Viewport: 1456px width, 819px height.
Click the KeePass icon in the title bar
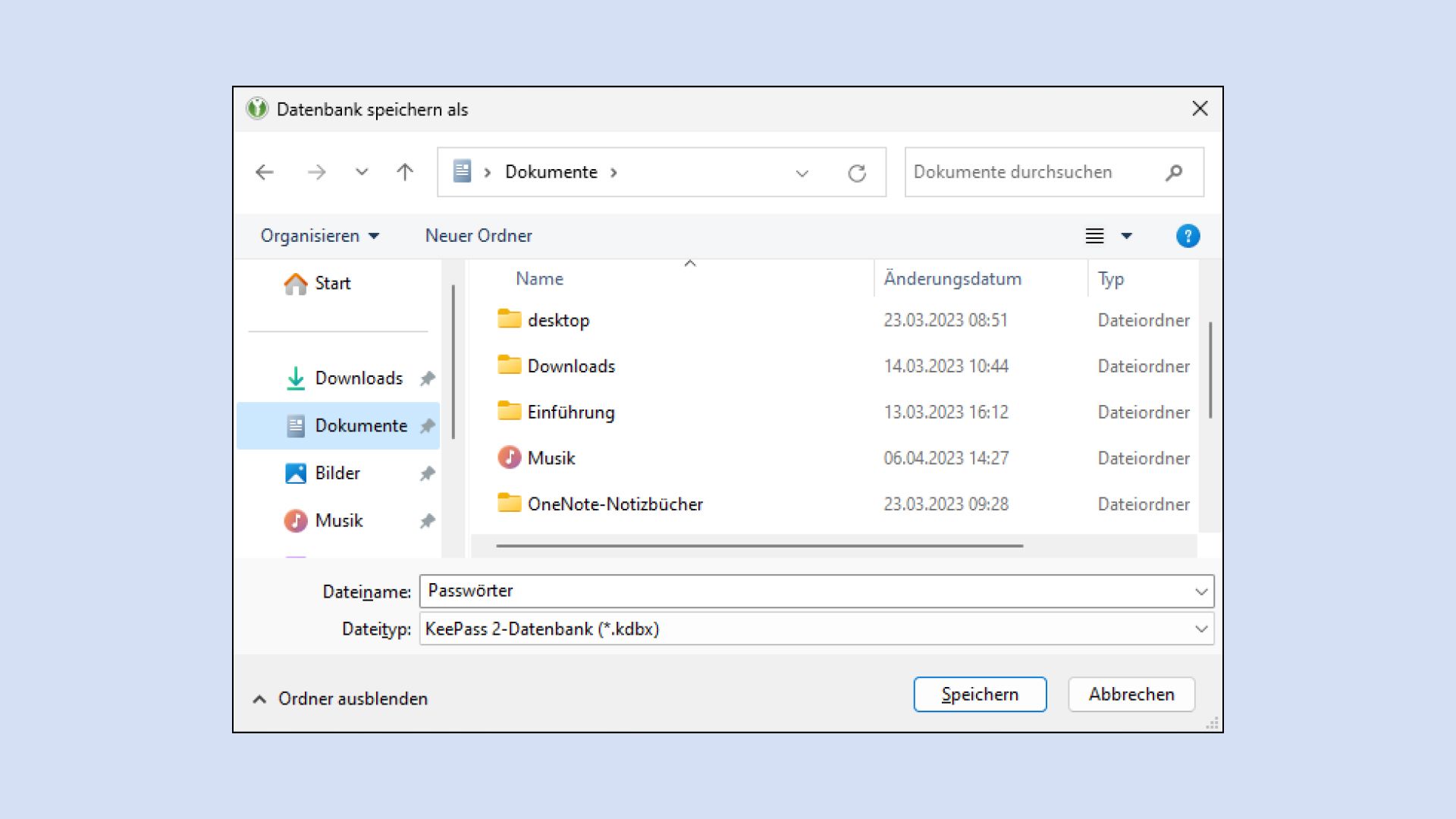pyautogui.click(x=256, y=108)
